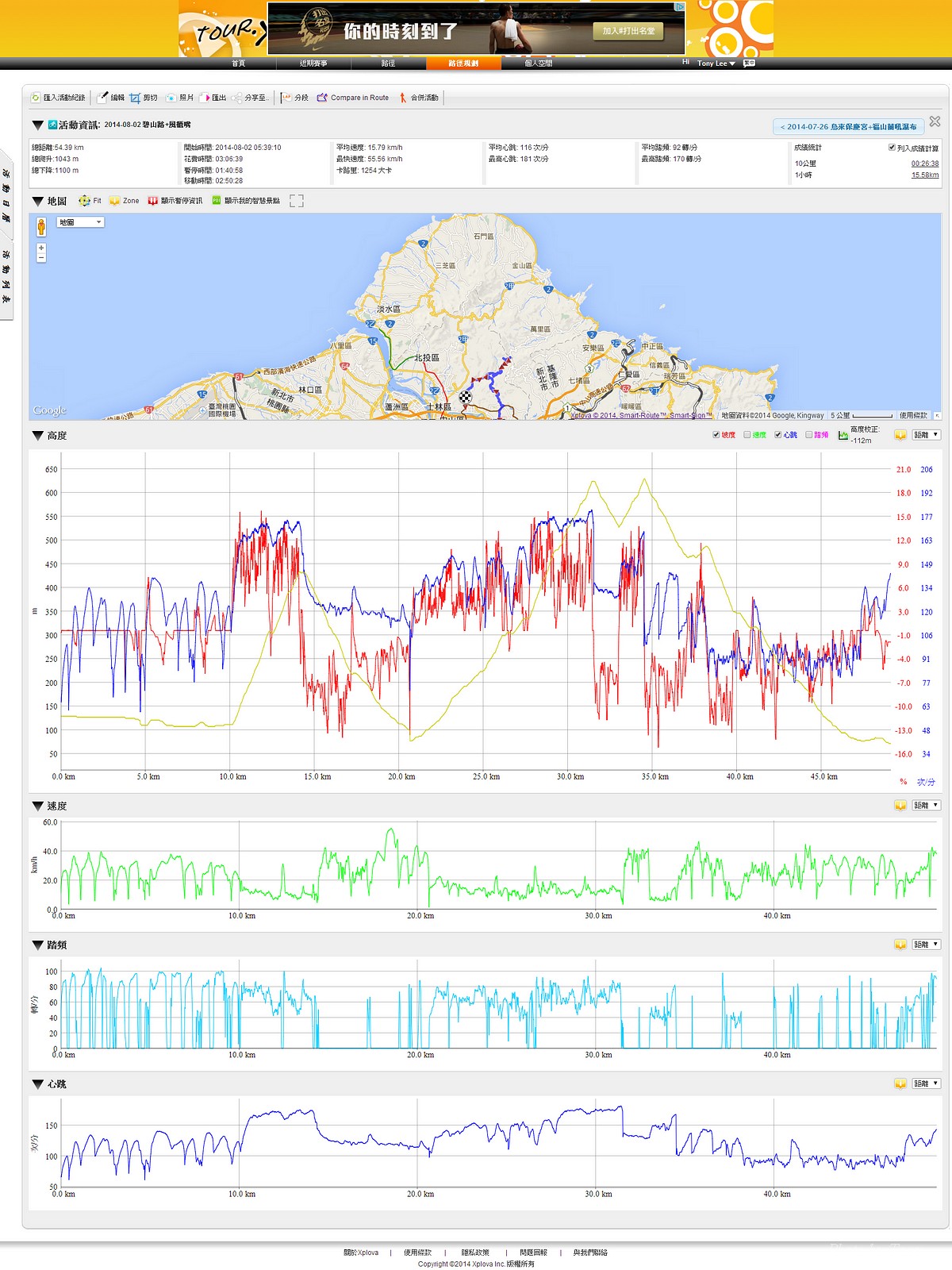Enable the 速度 speed checkbox in chart

click(747, 435)
